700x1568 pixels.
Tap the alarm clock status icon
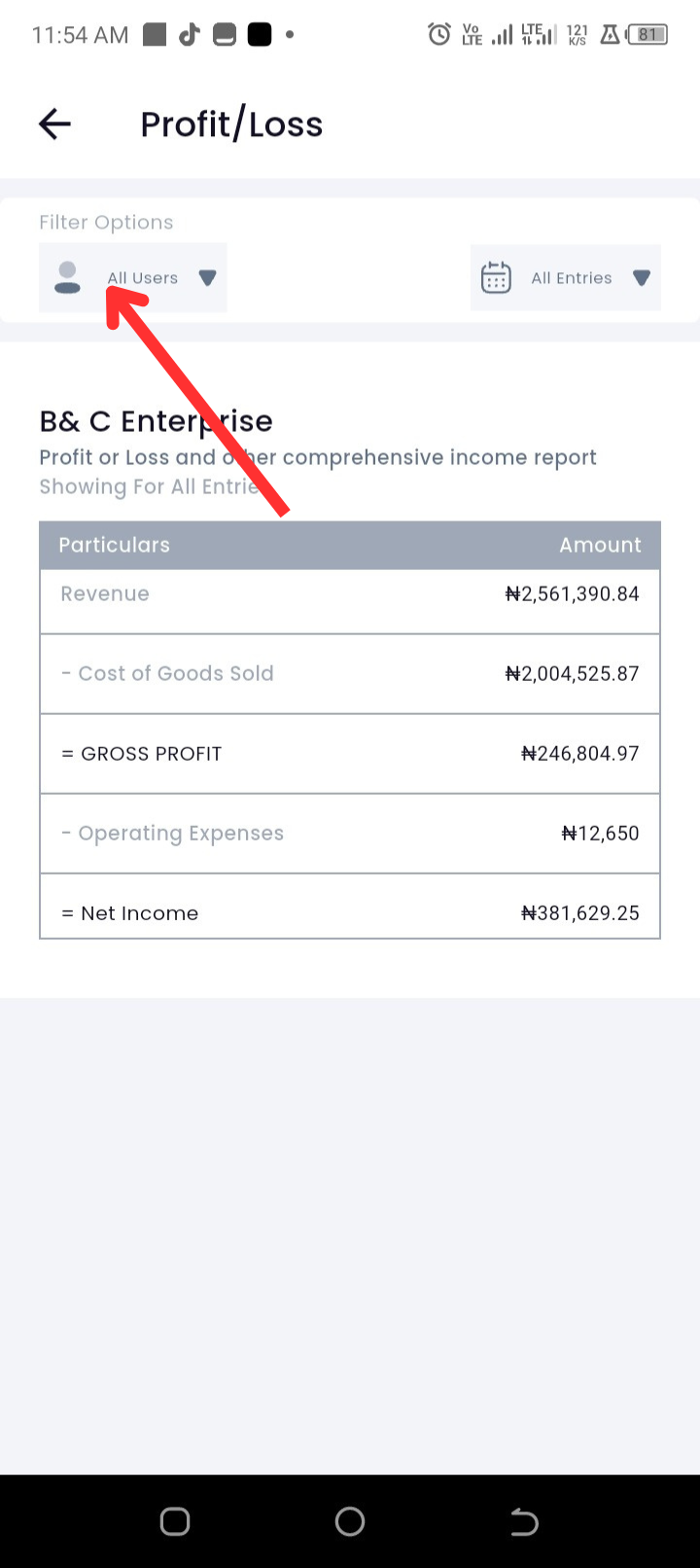tap(439, 35)
